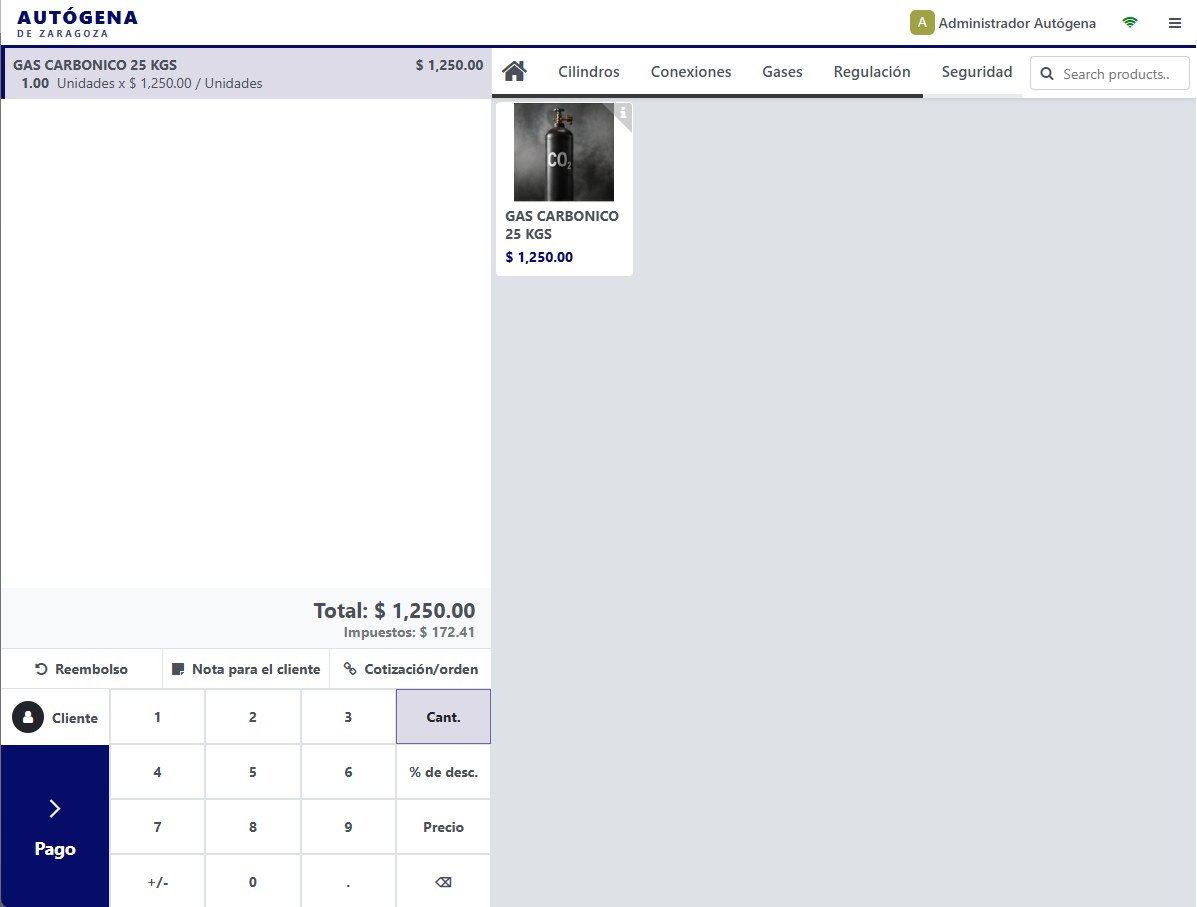Choose a Cliente for the order
Image resolution: width=1197 pixels, height=907 pixels.
pyautogui.click(x=55, y=718)
